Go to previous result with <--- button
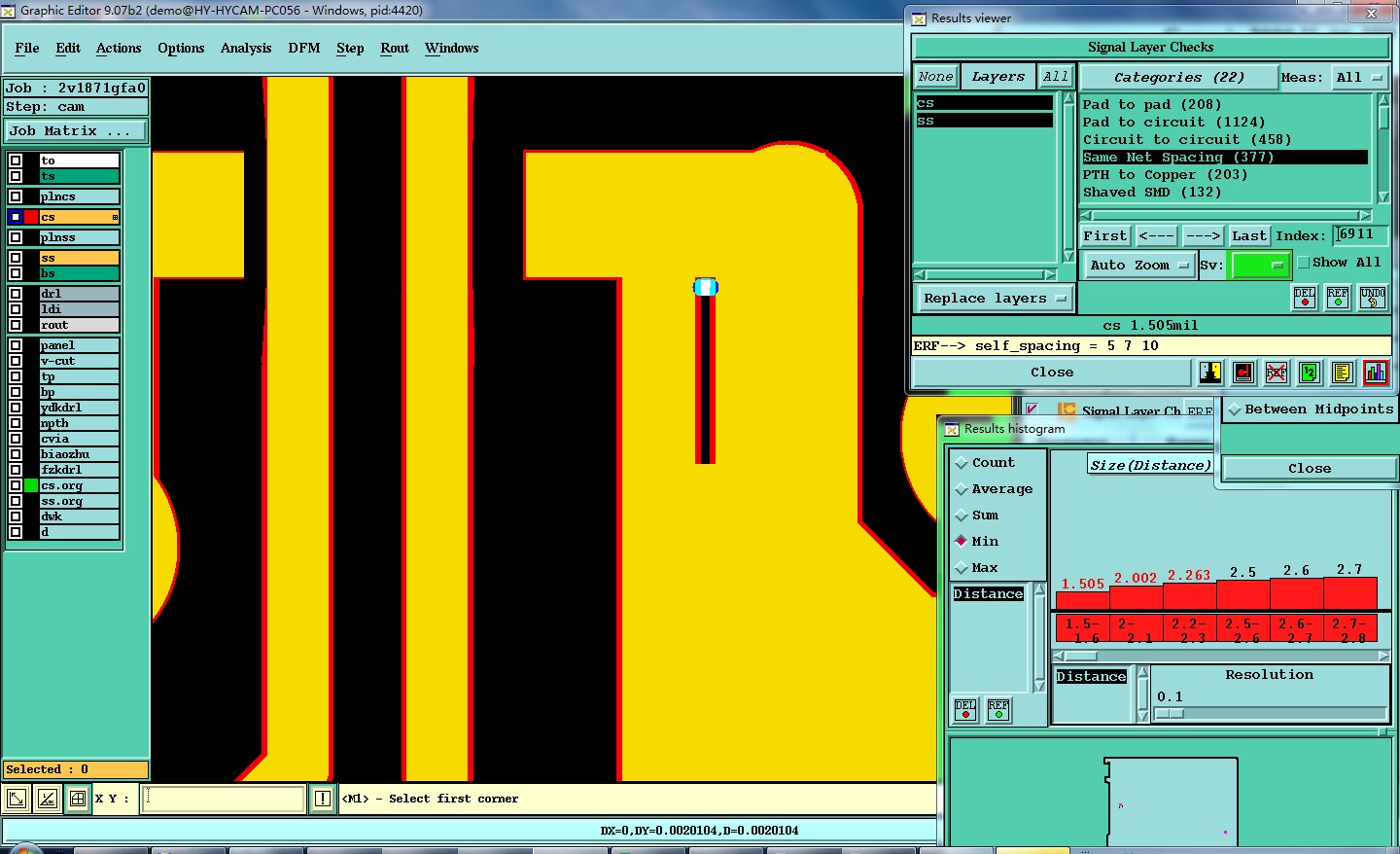Viewport: 1400px width, 854px height. pyautogui.click(x=1156, y=235)
